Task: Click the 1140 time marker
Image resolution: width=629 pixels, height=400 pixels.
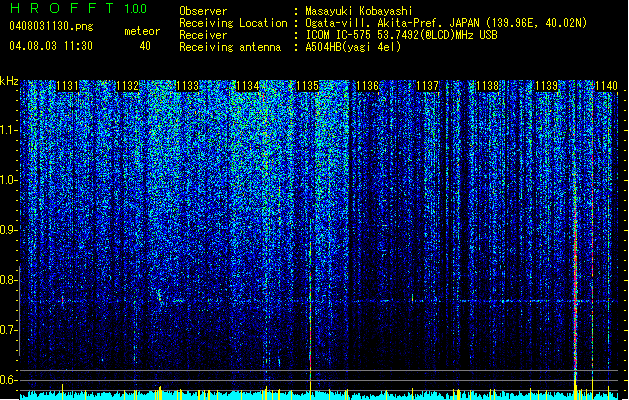Action: 607,86
